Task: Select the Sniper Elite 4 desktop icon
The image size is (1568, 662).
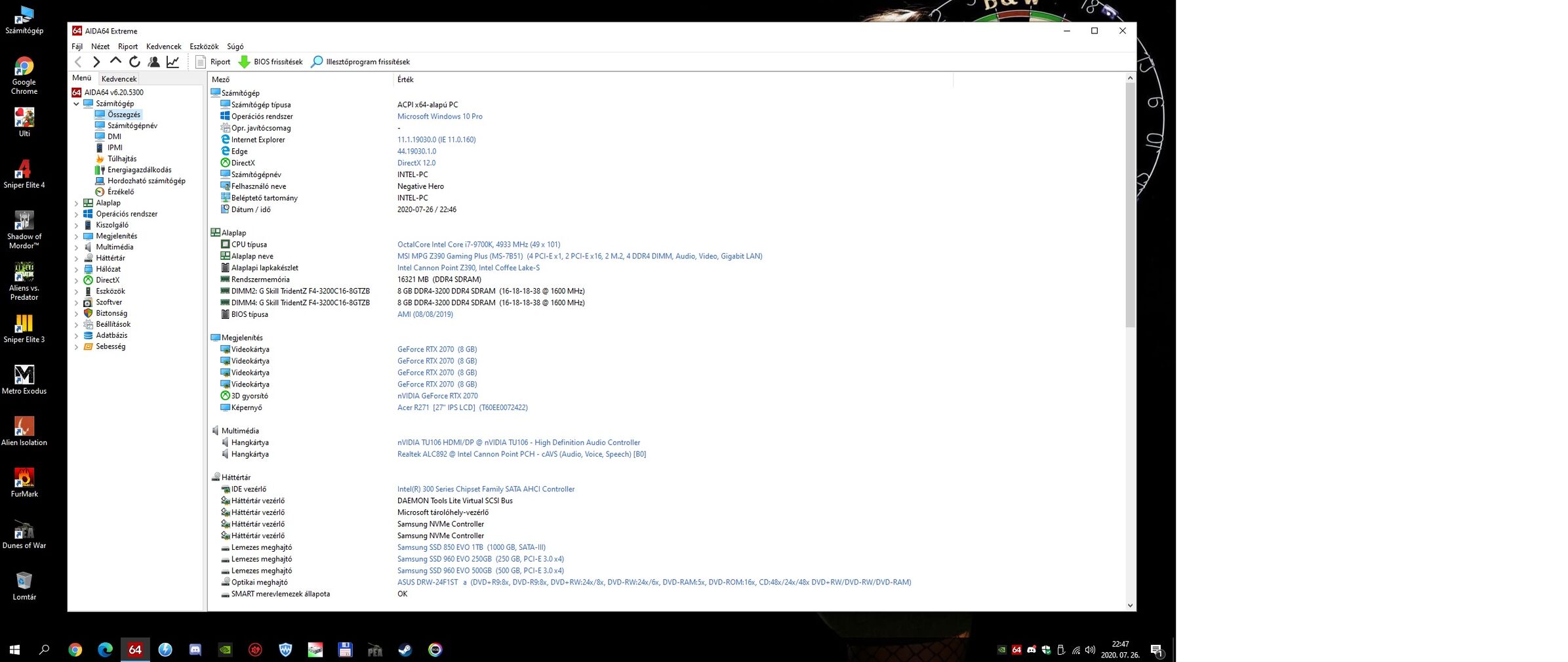Action: [24, 175]
